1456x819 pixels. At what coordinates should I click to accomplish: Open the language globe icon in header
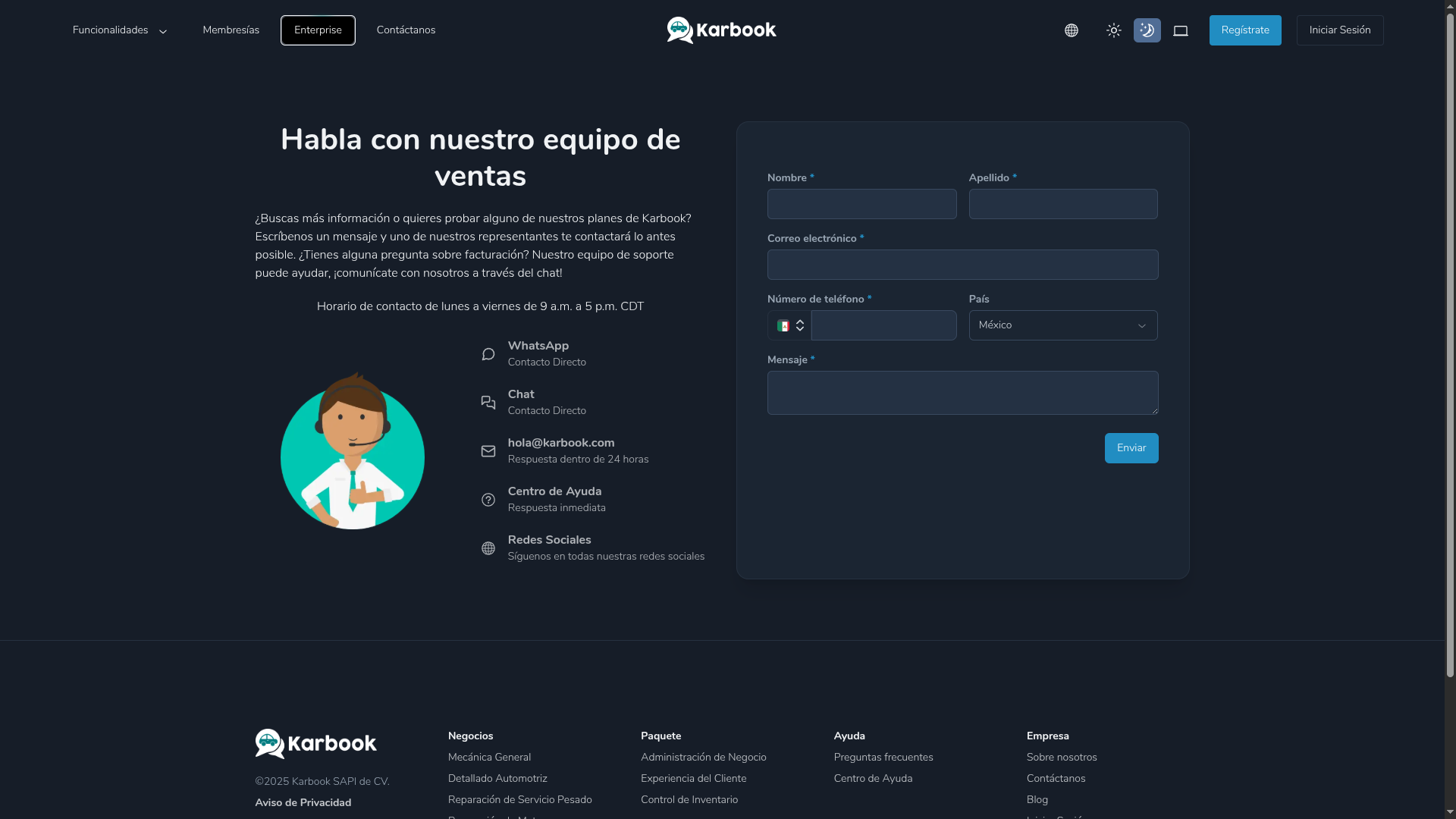click(1071, 30)
